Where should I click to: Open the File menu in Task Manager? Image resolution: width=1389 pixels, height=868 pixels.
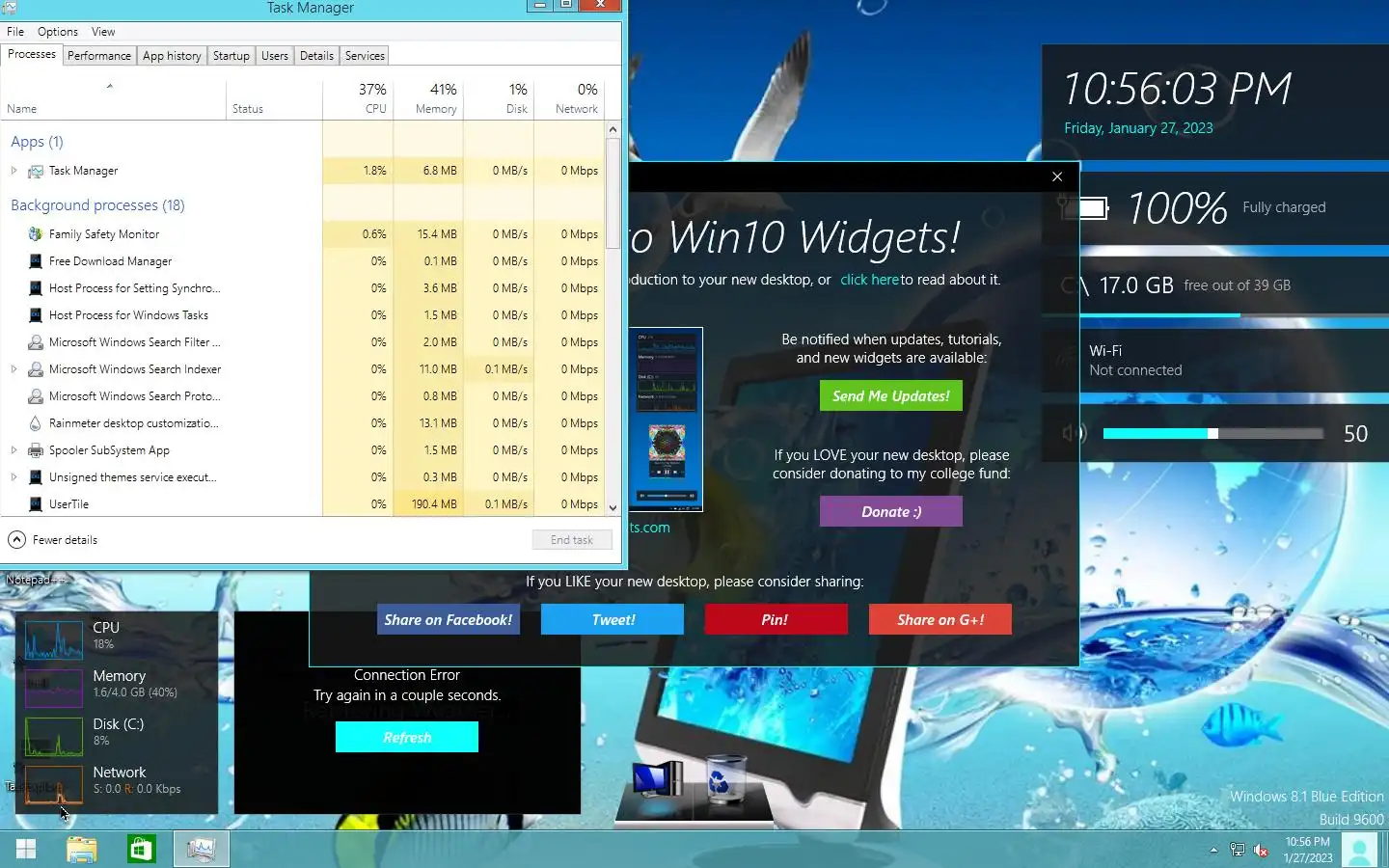15,32
